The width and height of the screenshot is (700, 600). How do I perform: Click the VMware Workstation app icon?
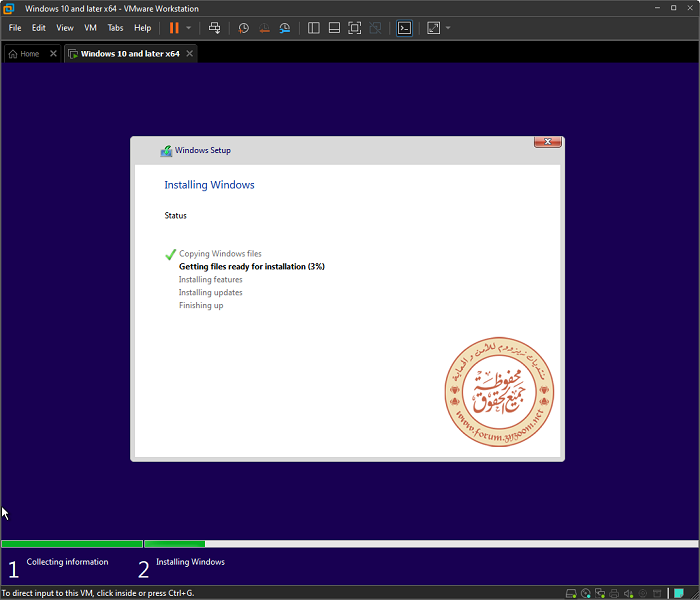[8, 8]
